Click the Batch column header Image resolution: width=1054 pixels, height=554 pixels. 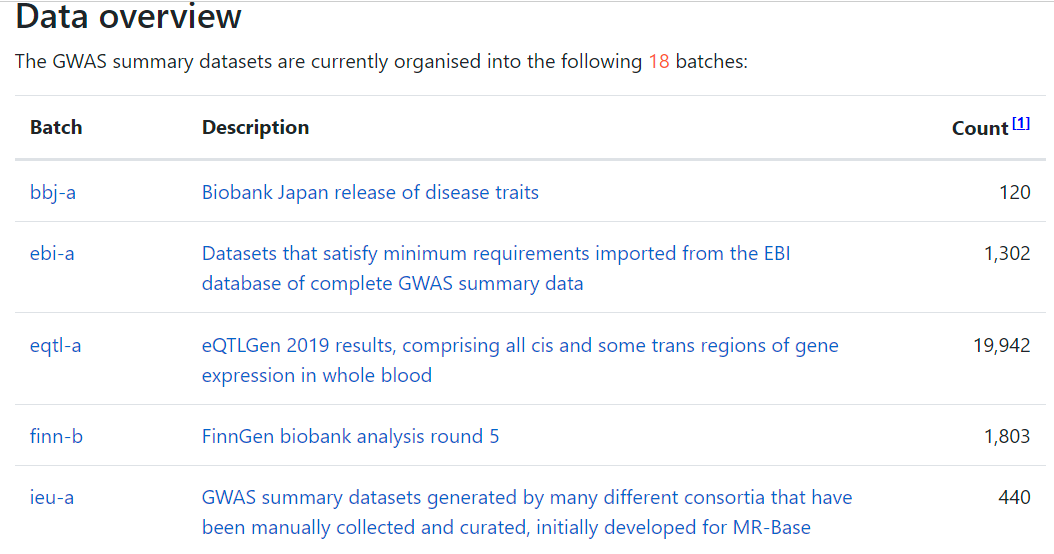click(56, 128)
